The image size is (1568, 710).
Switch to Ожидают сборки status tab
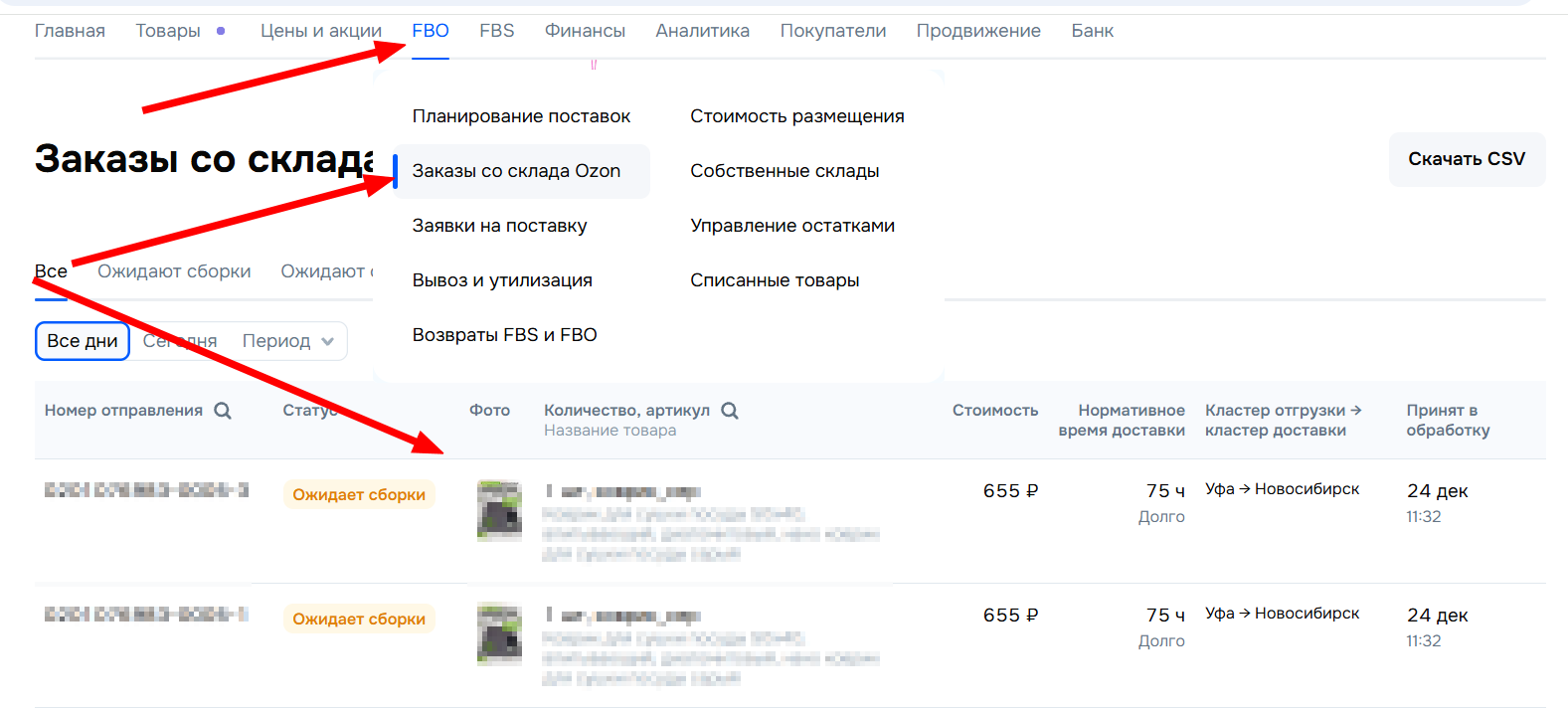click(174, 271)
